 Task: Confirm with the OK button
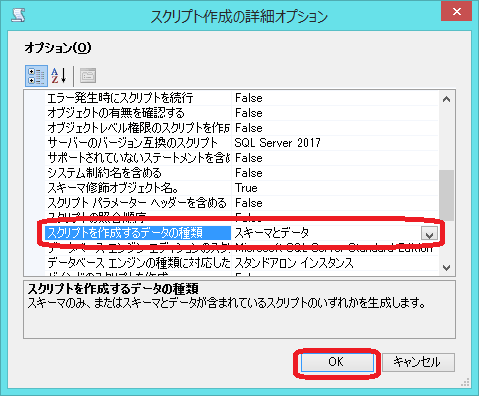(337, 362)
